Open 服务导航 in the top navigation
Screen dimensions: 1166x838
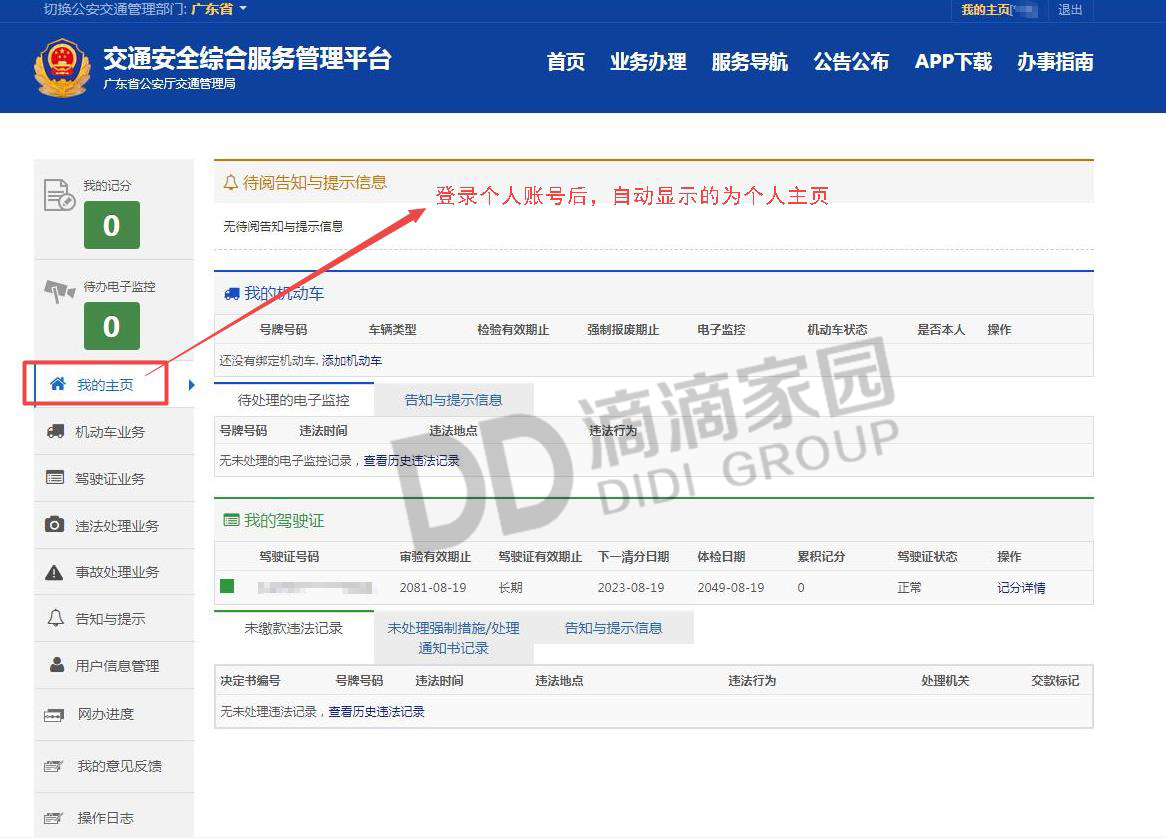[750, 62]
